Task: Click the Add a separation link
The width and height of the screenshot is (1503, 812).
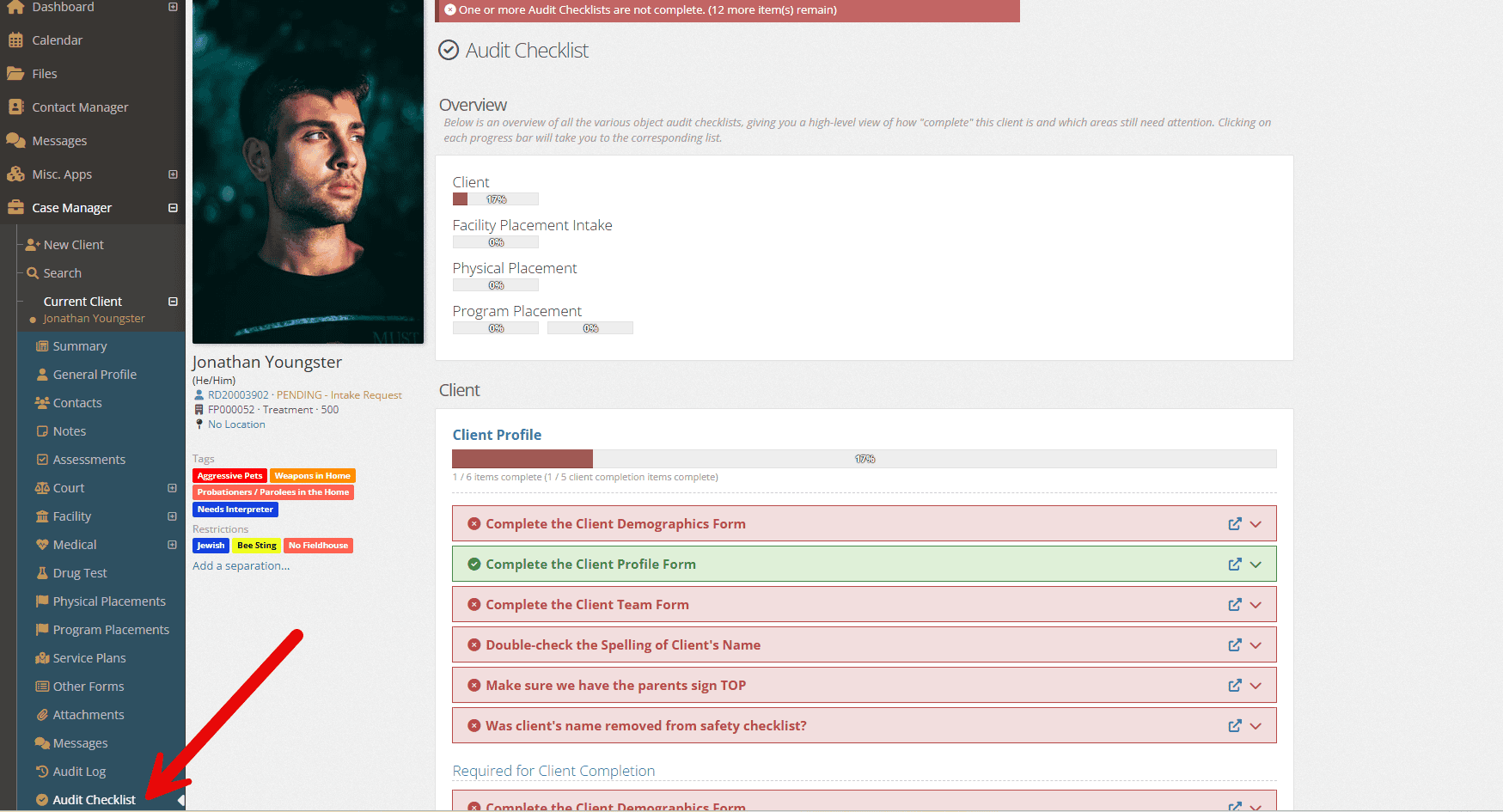Action: [x=241, y=565]
